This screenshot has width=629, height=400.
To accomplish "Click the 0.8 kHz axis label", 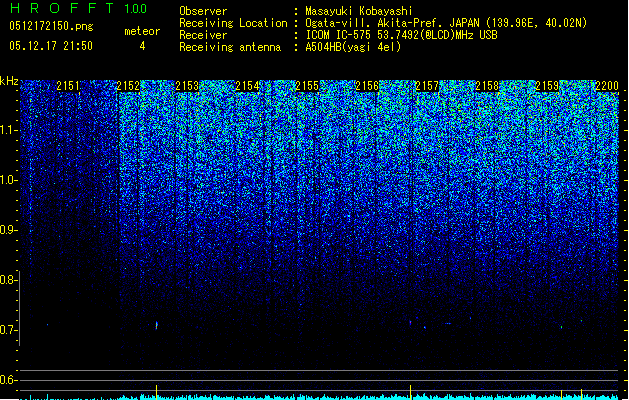I will click(x=9, y=280).
